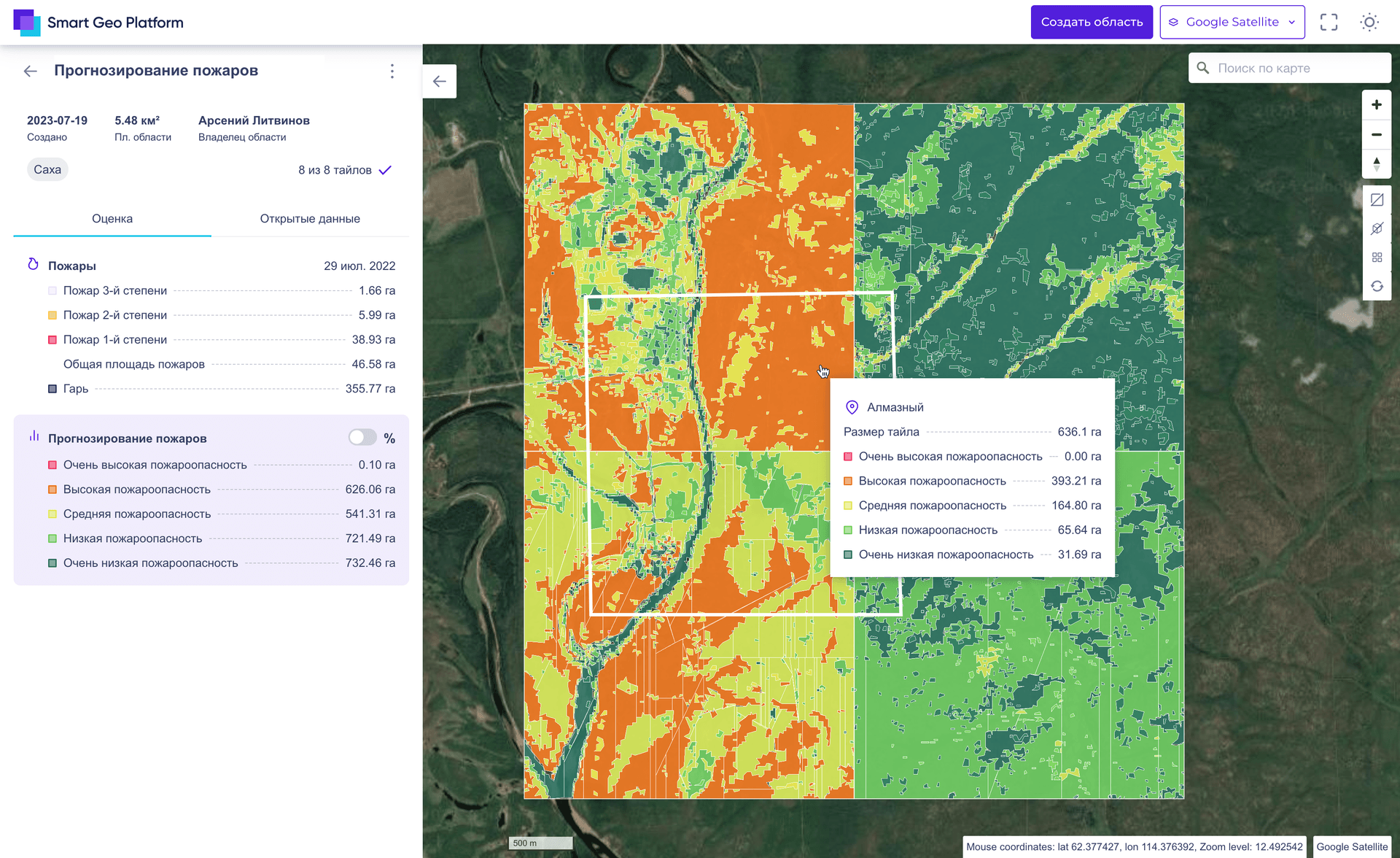
Task: Click the Саха region tag
Action: [x=47, y=169]
